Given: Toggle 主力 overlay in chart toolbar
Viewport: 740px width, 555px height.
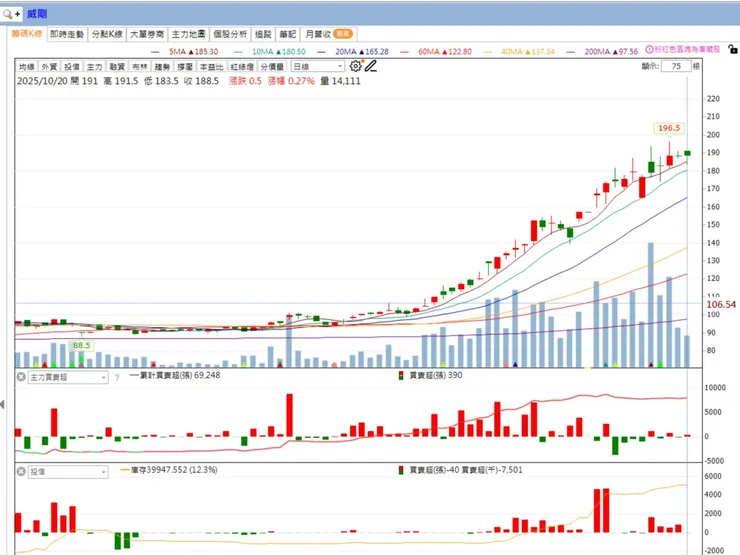Looking at the screenshot, I should pyautogui.click(x=95, y=67).
